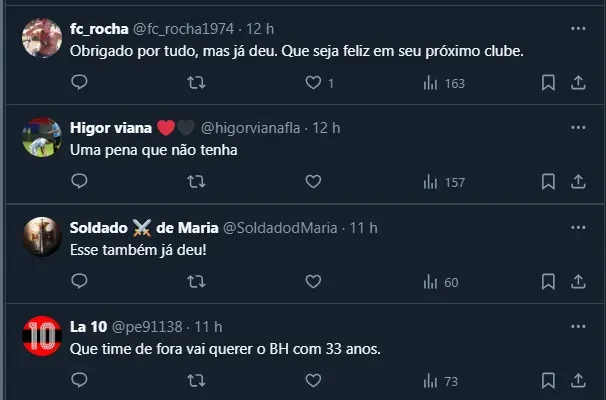Viewport: 606px width, 400px height.
Task: Reply to fc_rocha's tweet
Action: [80, 83]
